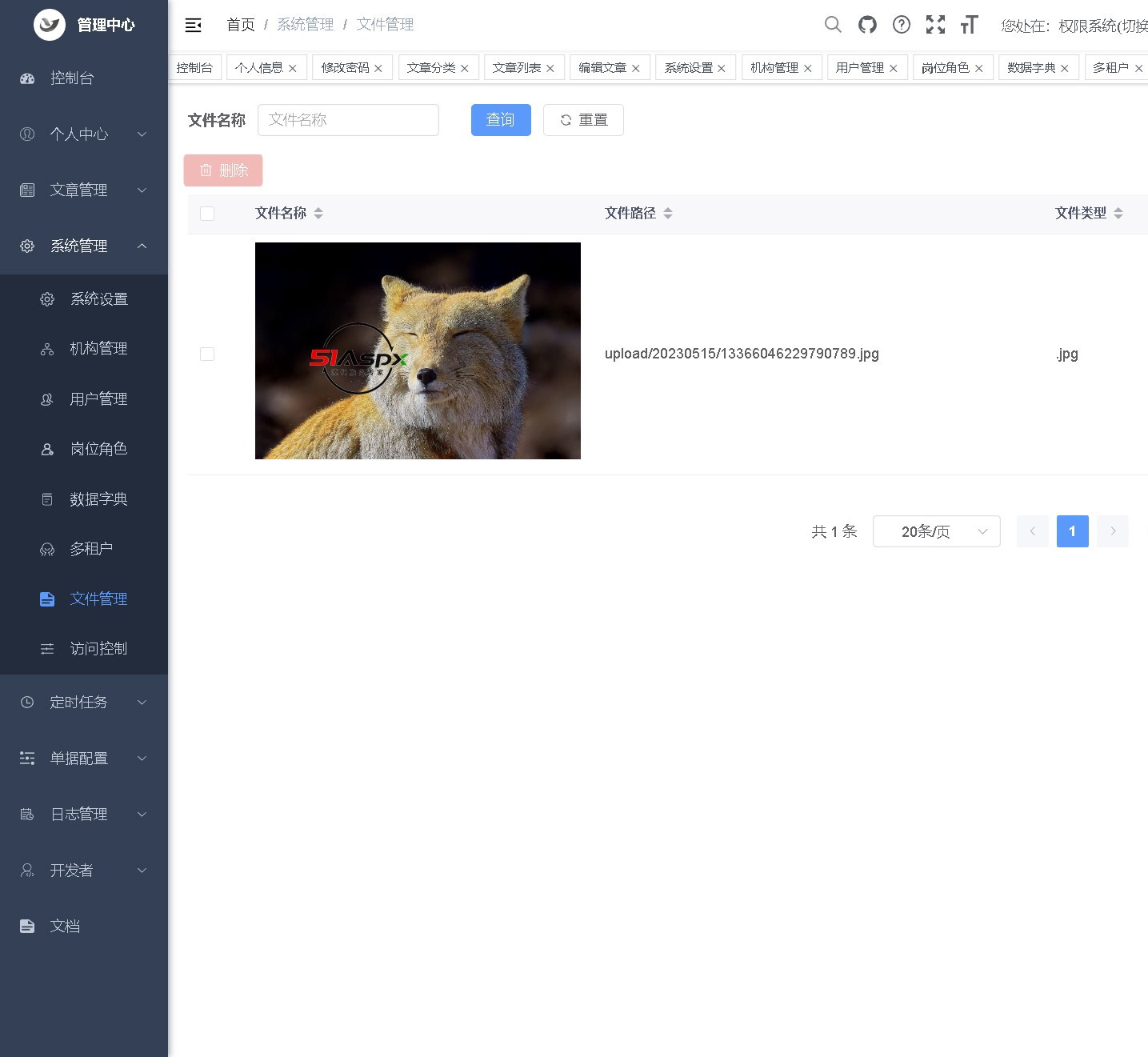Viewport: 1148px width, 1057px height.
Task: Close the 修改密码 tab
Action: 378,69
